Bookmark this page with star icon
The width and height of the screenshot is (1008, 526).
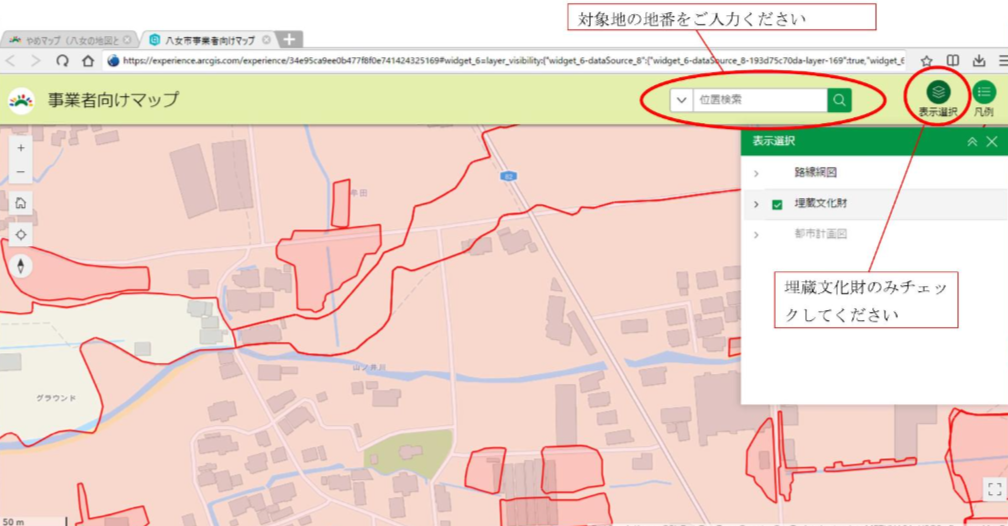(926, 61)
